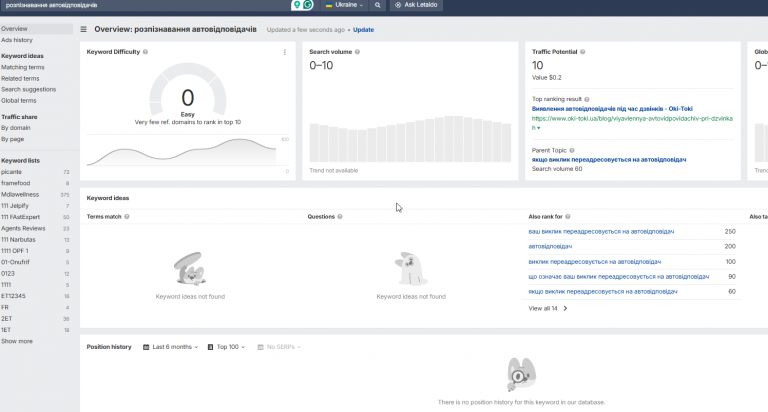Click the green lightbulb extension icon in search field
Image resolution: width=768 pixels, height=412 pixels.
pyautogui.click(x=296, y=5)
